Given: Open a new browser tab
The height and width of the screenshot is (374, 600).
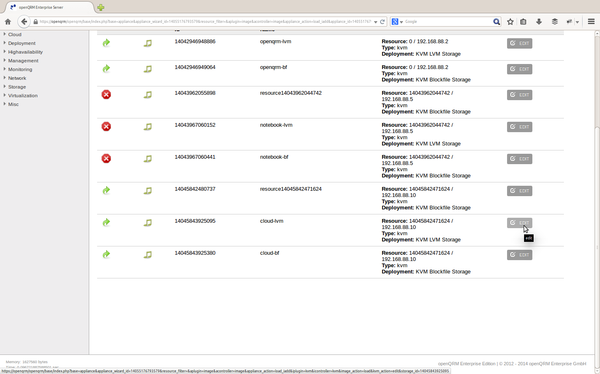Looking at the screenshot, I should click(x=101, y=7).
